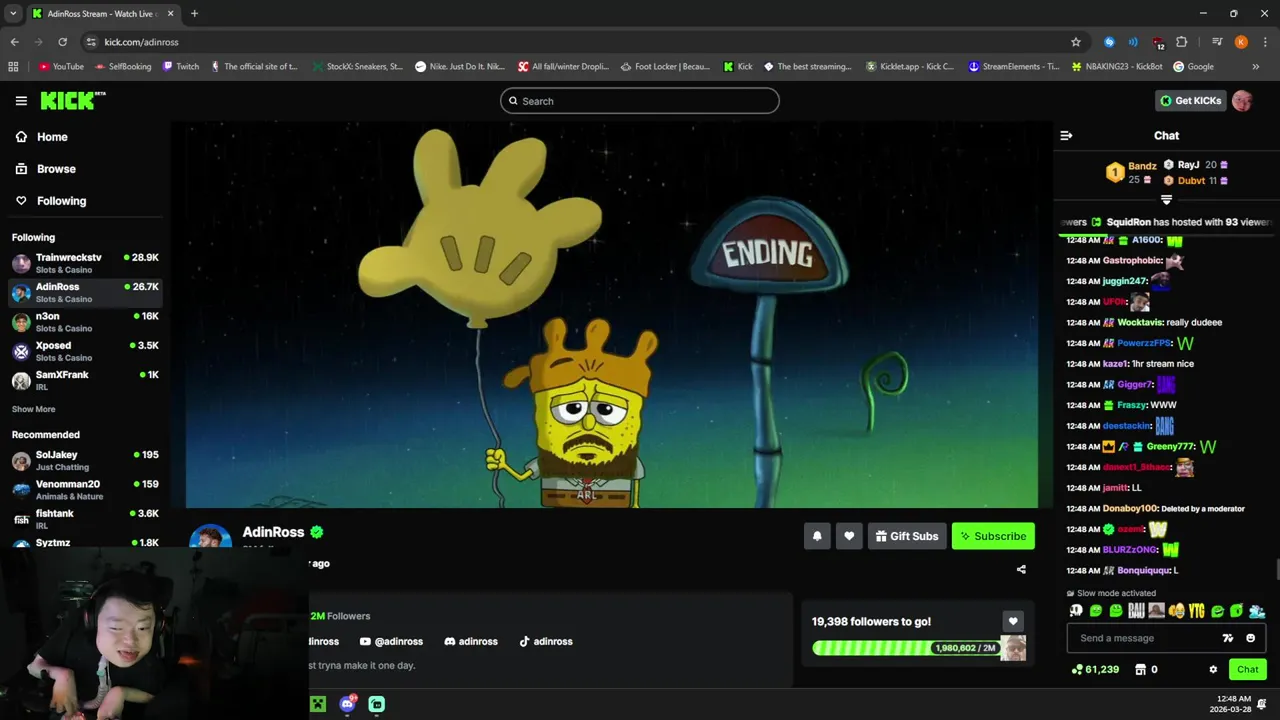
Task: Open fishtank recommended channel
Action: click(85, 519)
